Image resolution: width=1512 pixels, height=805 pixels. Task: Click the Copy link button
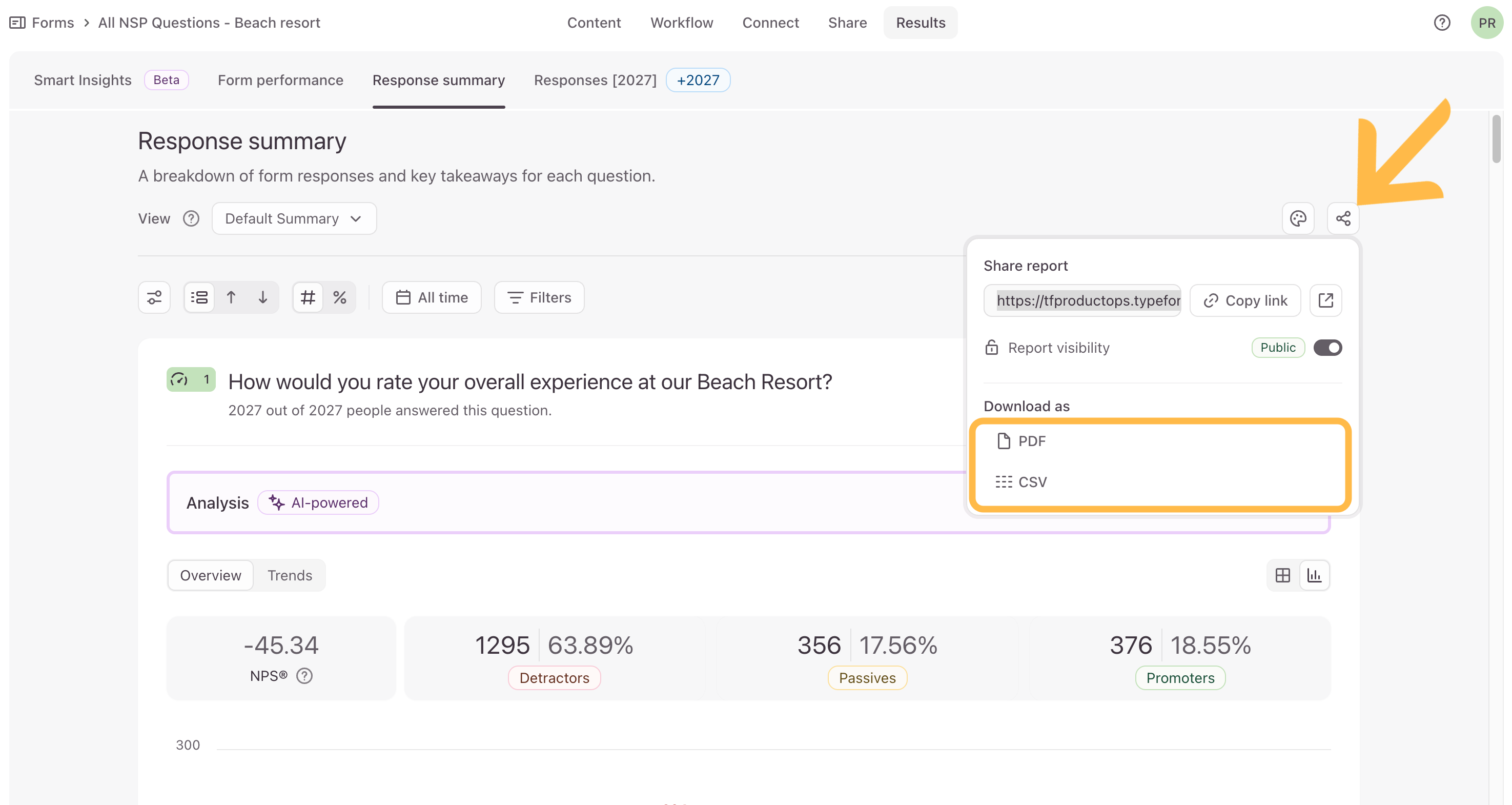click(1245, 300)
